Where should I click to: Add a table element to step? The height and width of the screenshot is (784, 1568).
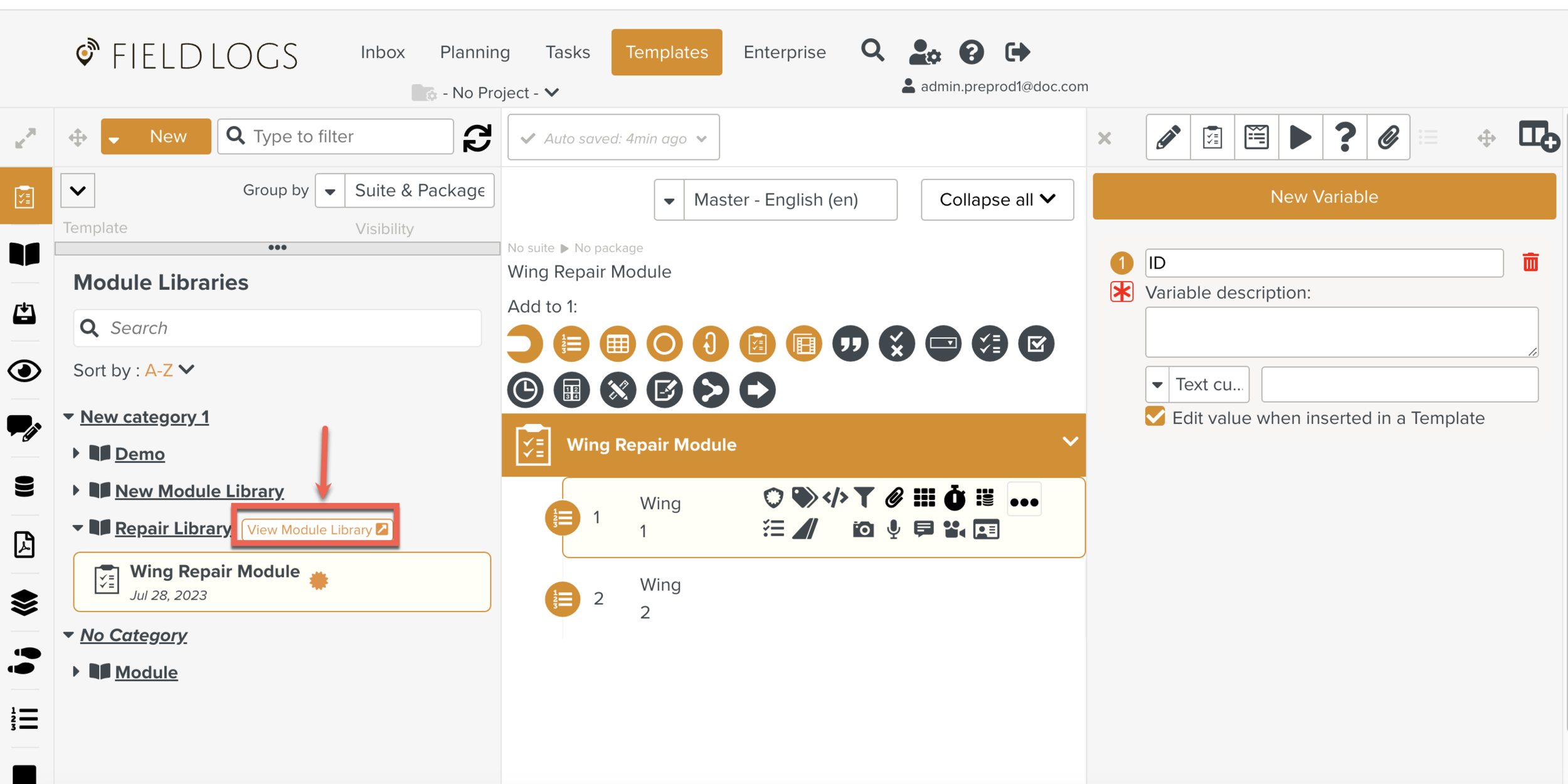click(617, 344)
